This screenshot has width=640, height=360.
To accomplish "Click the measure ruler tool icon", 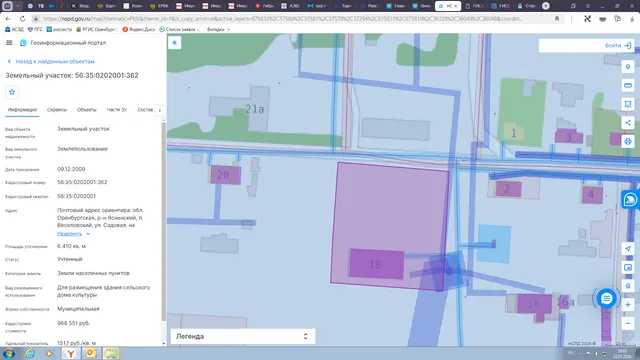I will (x=628, y=85).
